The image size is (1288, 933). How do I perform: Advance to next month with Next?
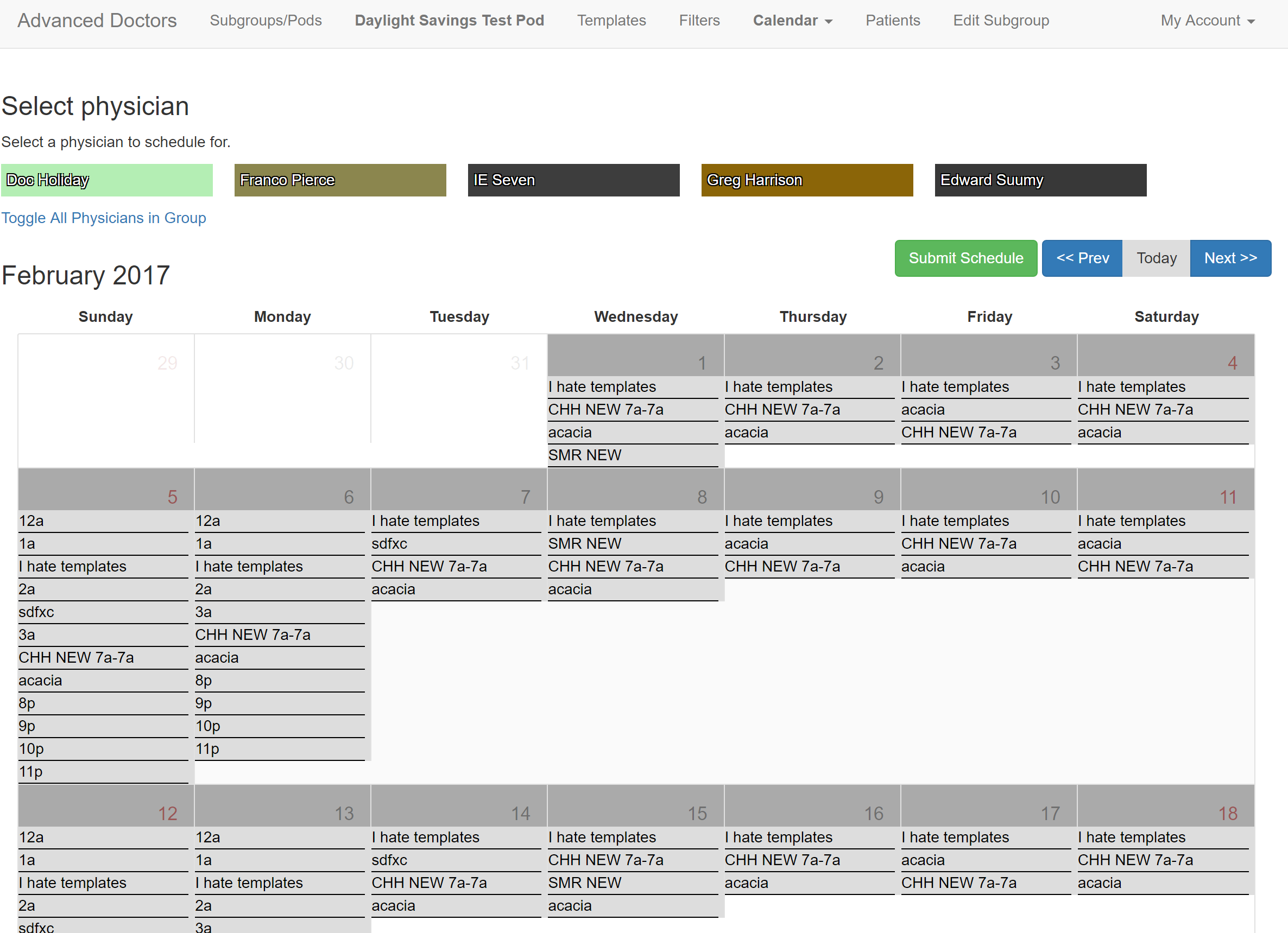click(x=1230, y=258)
